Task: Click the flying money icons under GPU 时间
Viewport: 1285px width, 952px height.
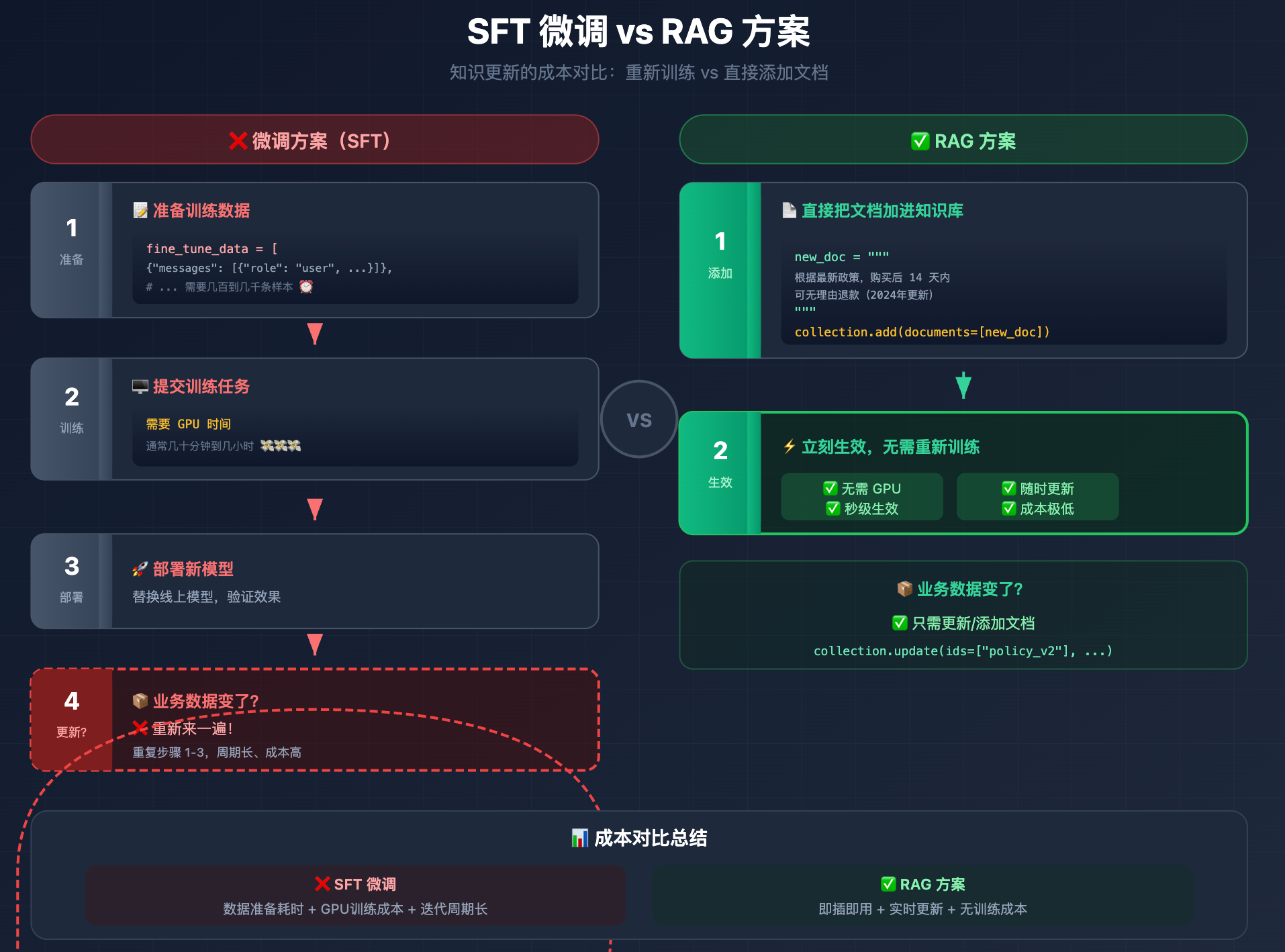Action: tap(281, 446)
